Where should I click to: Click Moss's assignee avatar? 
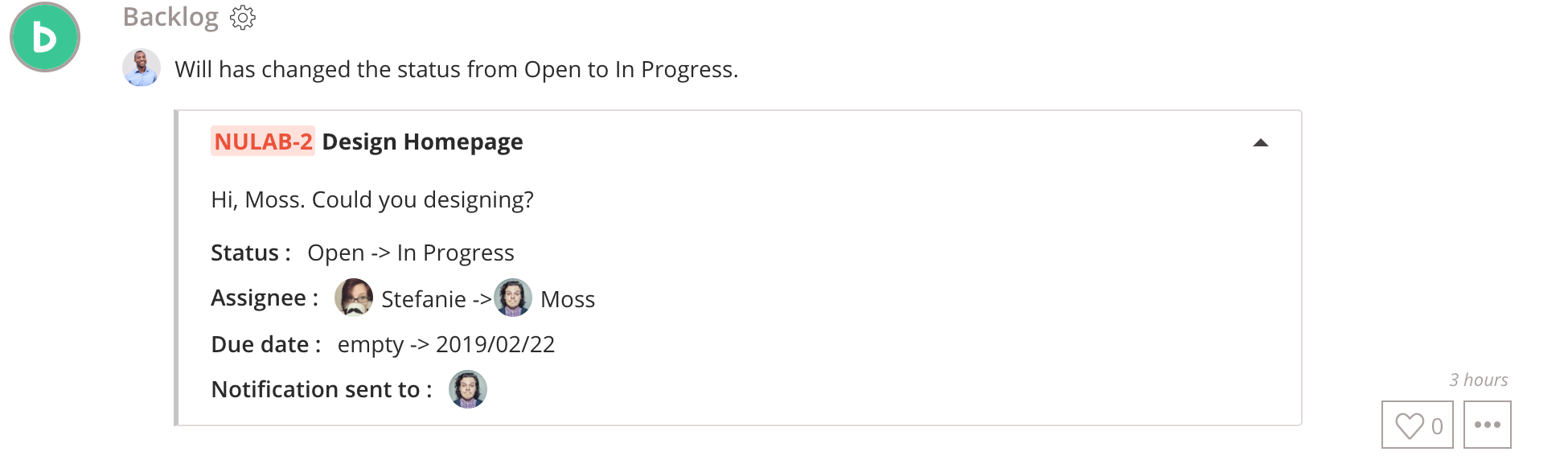point(513,298)
